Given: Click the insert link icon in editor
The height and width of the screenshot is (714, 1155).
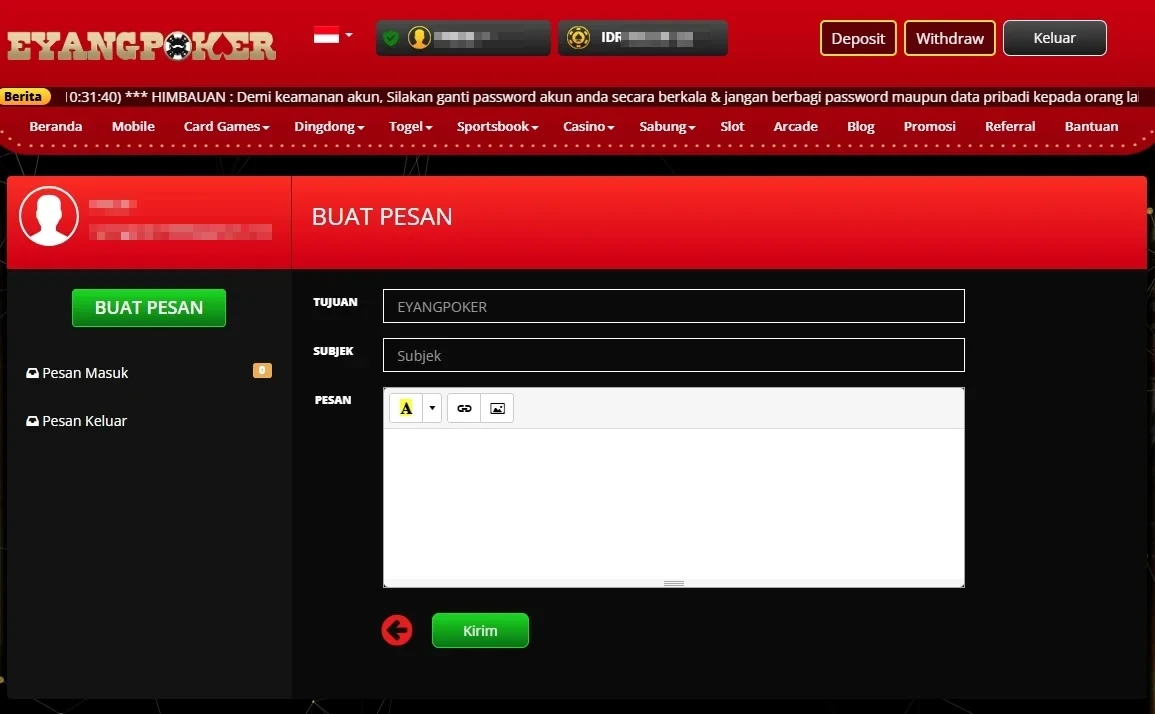Looking at the screenshot, I should point(464,408).
